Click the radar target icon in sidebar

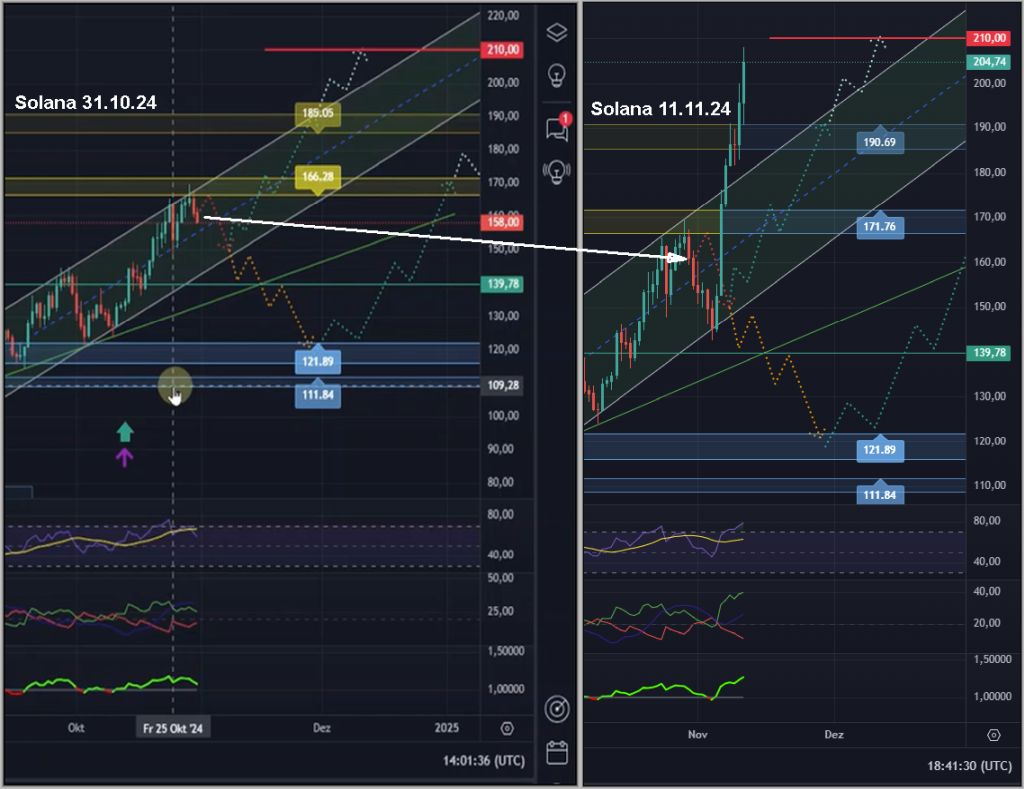(x=557, y=709)
